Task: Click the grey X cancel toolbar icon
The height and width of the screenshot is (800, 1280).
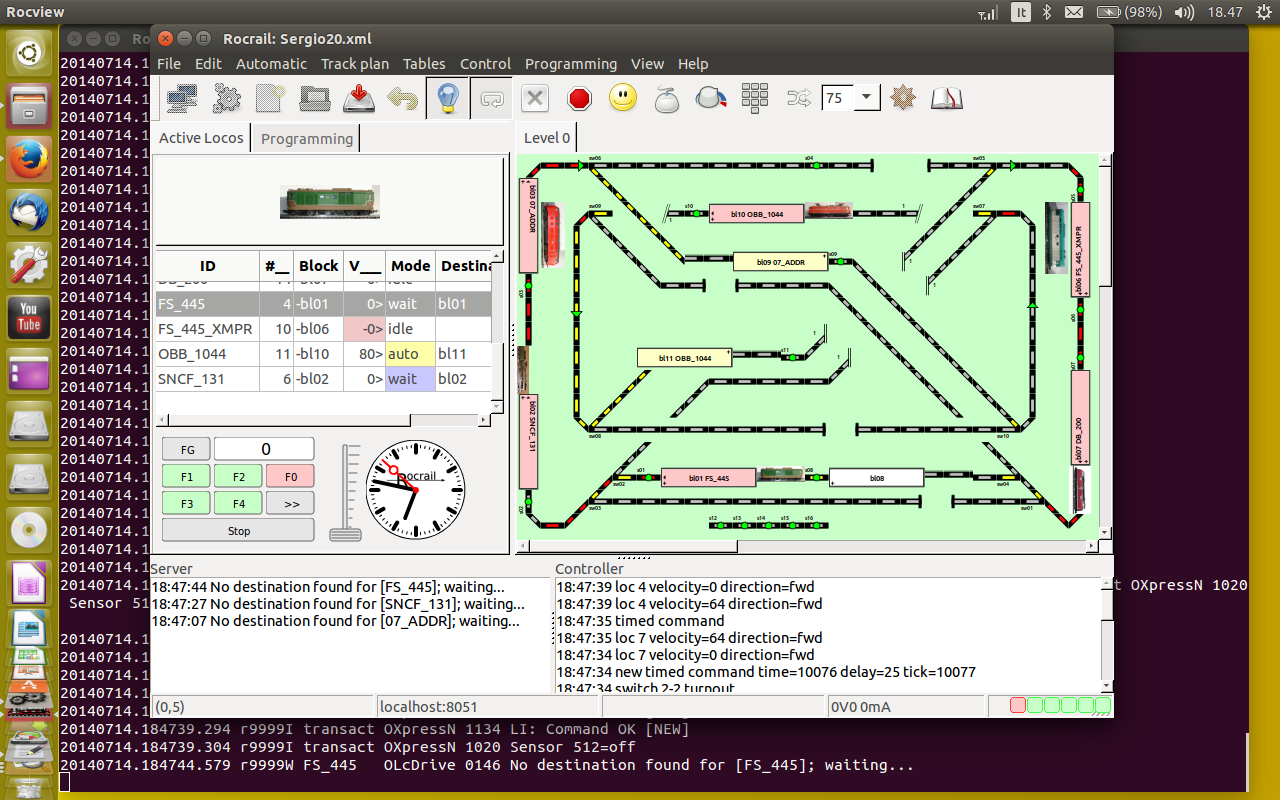Action: (x=535, y=98)
